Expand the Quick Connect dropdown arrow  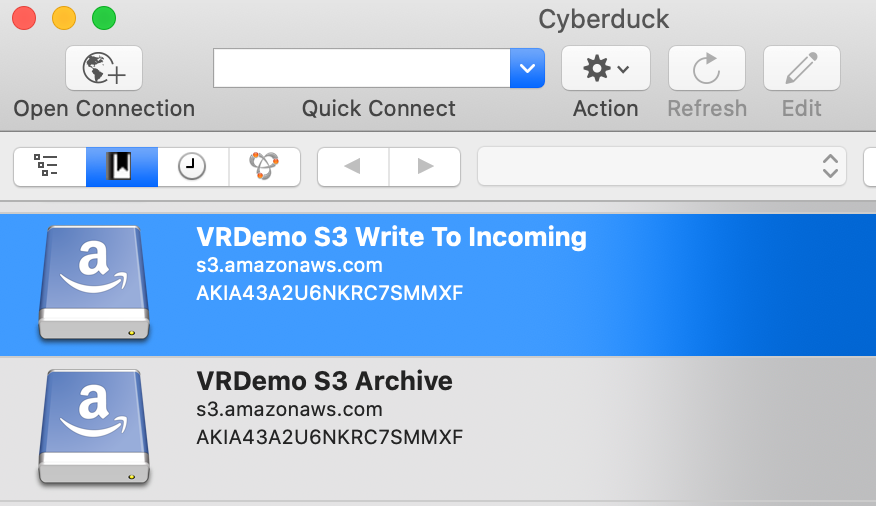pyautogui.click(x=527, y=68)
